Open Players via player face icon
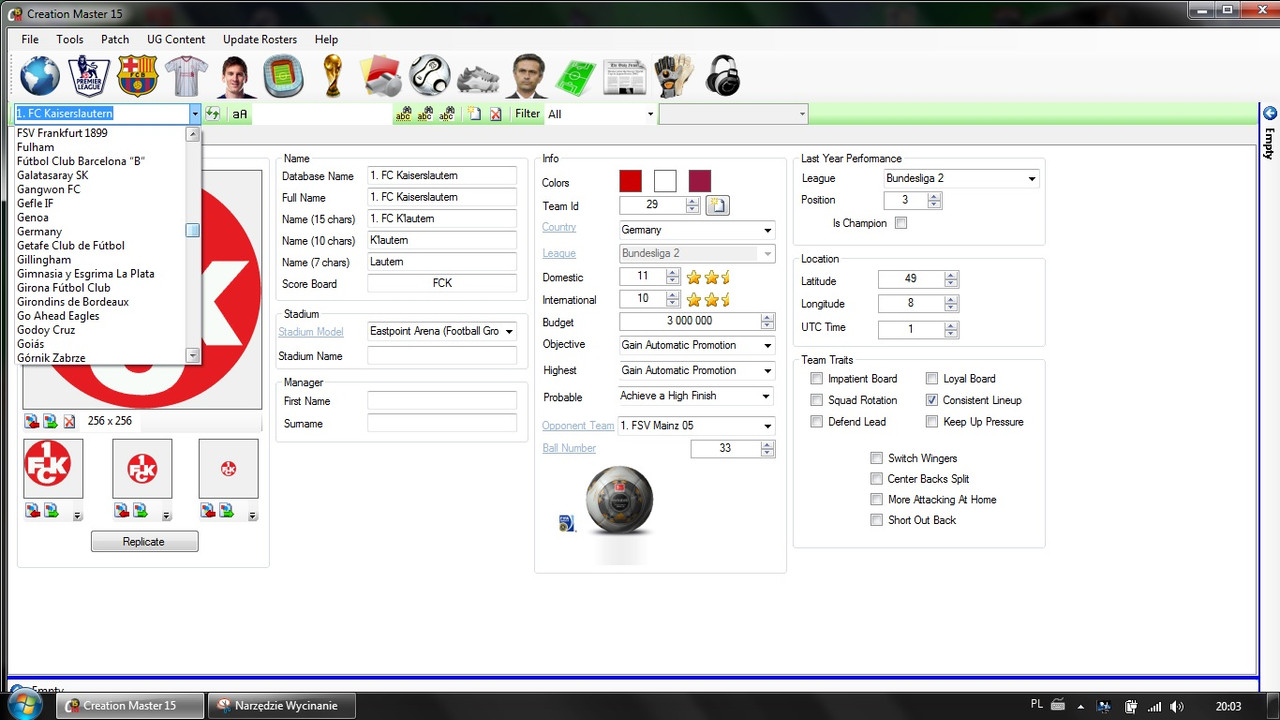 235,76
